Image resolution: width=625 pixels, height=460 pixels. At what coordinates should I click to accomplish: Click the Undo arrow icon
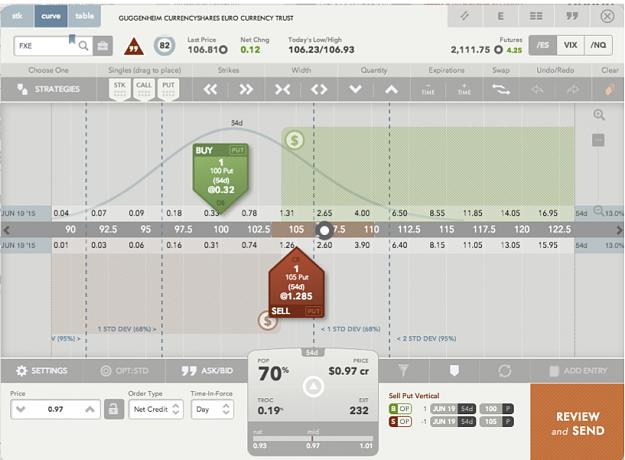point(537,89)
